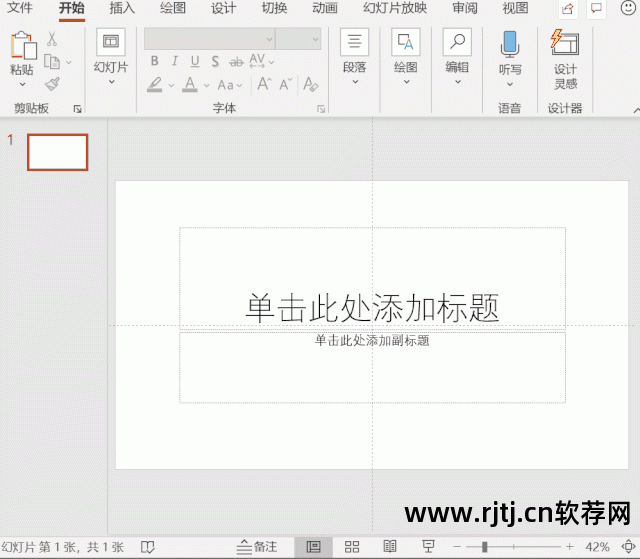Adjust the zoom slider handle
The height and width of the screenshot is (559, 640).
click(484, 547)
